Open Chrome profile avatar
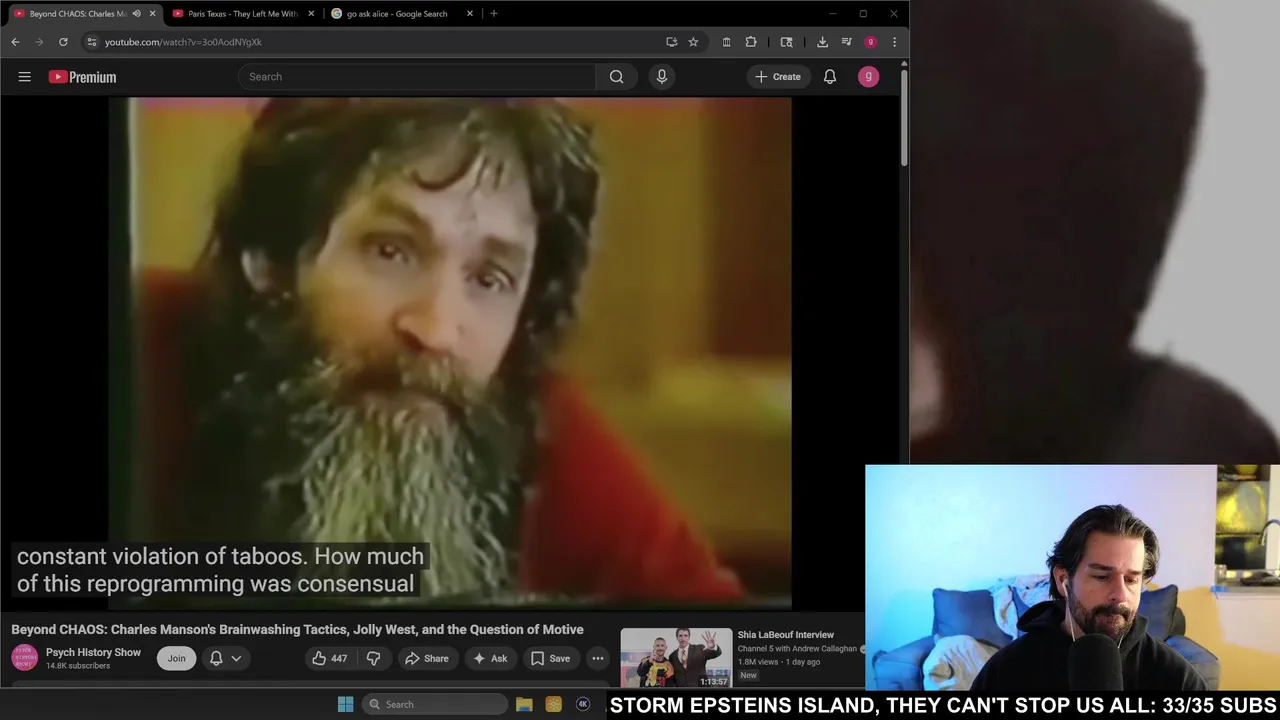 tap(871, 42)
